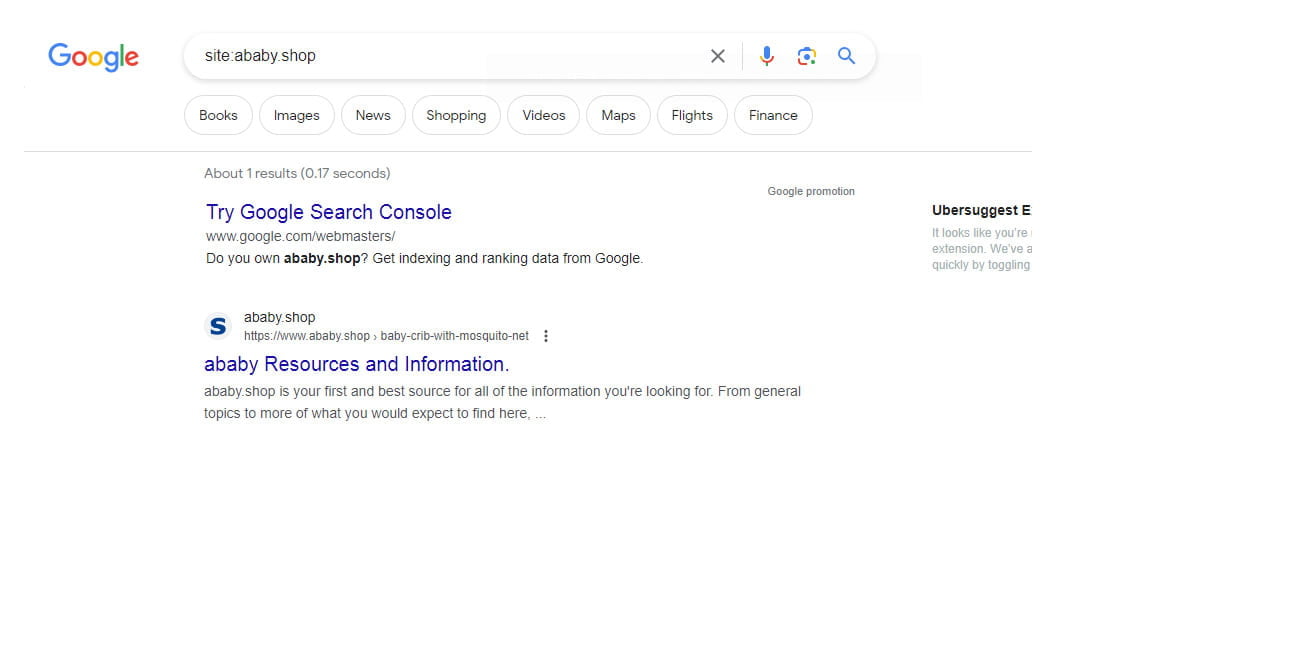Go to the Shopping tab
This screenshot has height=658, width=1291.
coord(456,115)
